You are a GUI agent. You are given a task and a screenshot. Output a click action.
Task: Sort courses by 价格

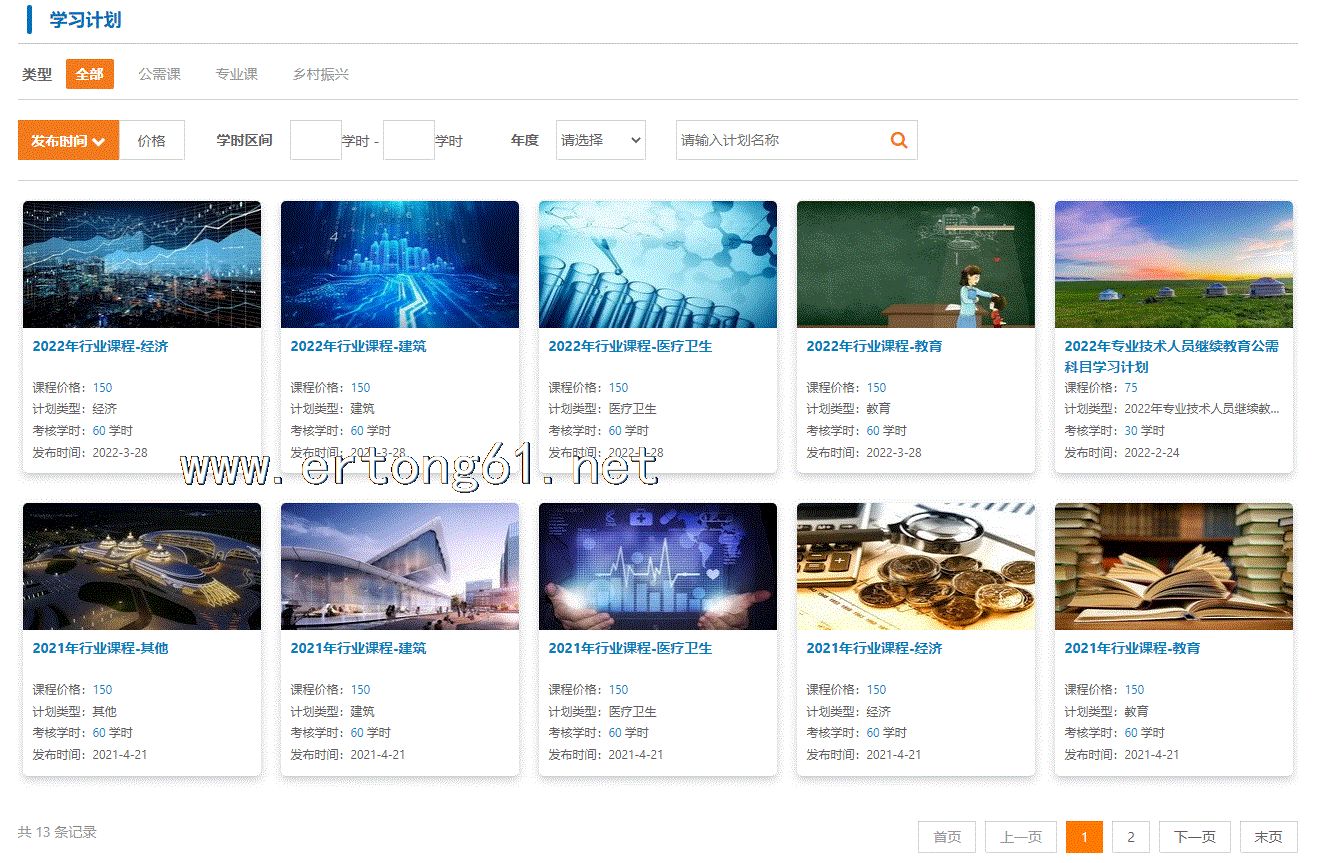(x=152, y=141)
